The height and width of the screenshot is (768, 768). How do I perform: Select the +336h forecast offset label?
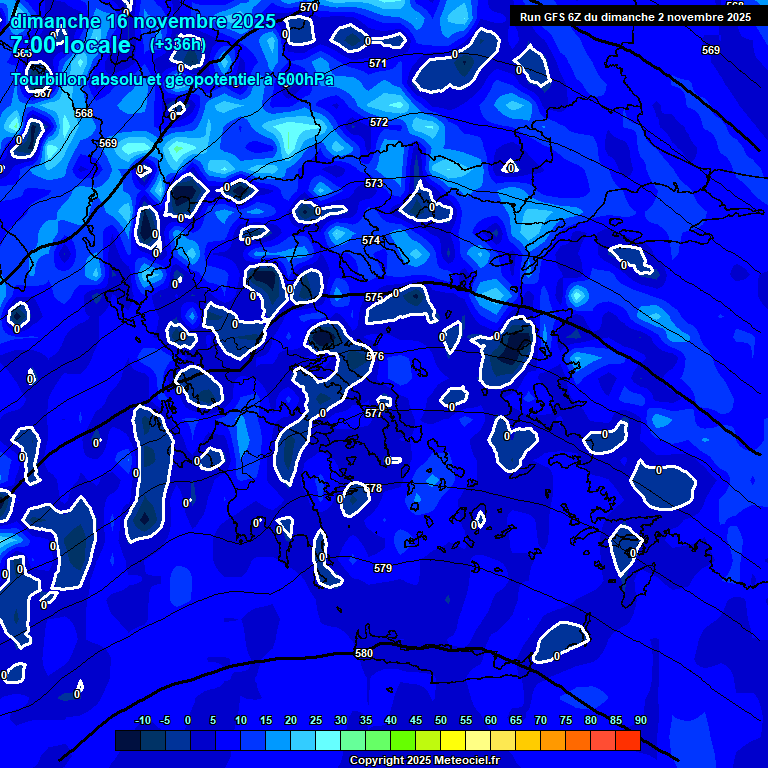click(177, 44)
